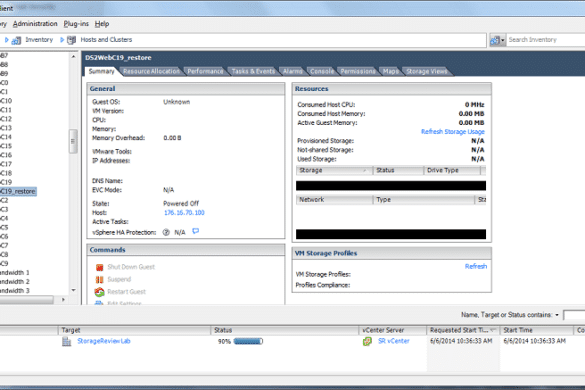Screen dimensions: 585x390
Task: Click the Shut Down Guest icon
Action: [x=100, y=267]
